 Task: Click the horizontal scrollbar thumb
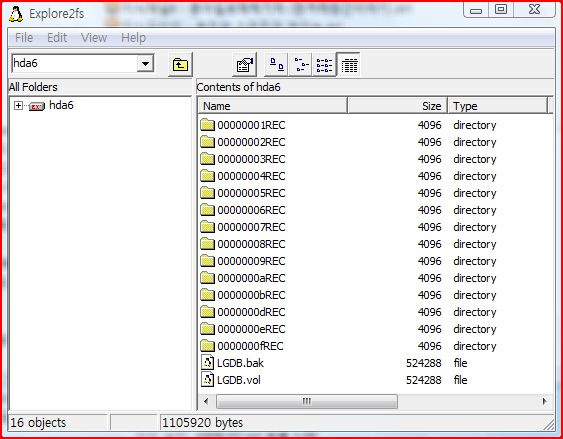point(307,401)
